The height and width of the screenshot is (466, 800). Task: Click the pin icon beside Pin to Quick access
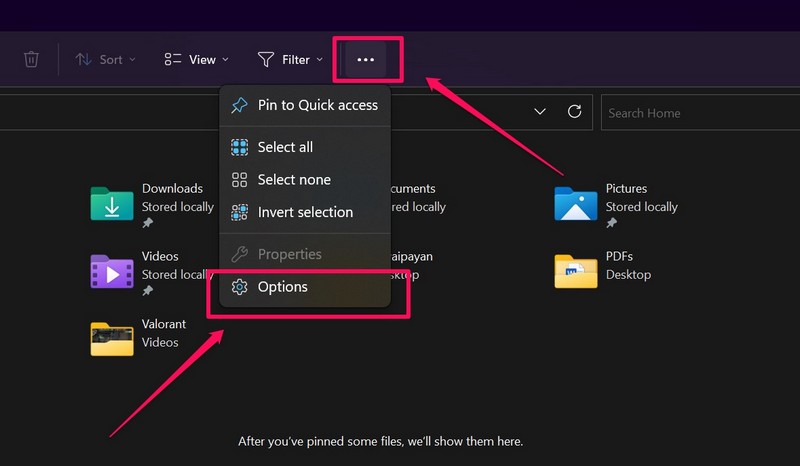pyautogui.click(x=239, y=105)
